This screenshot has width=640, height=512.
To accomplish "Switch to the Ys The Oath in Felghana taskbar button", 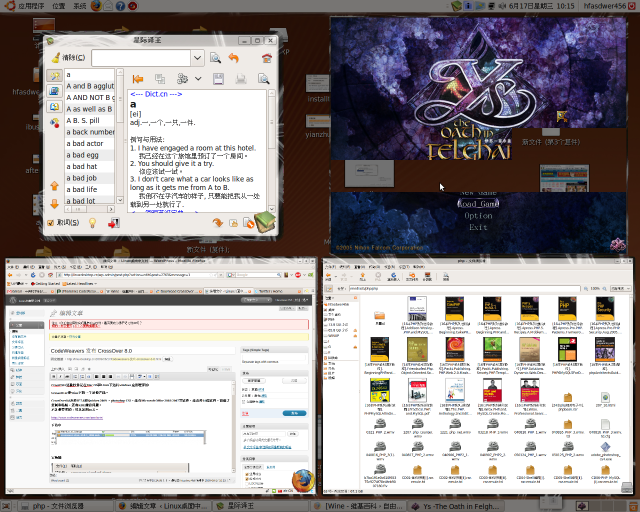I will [455, 506].
